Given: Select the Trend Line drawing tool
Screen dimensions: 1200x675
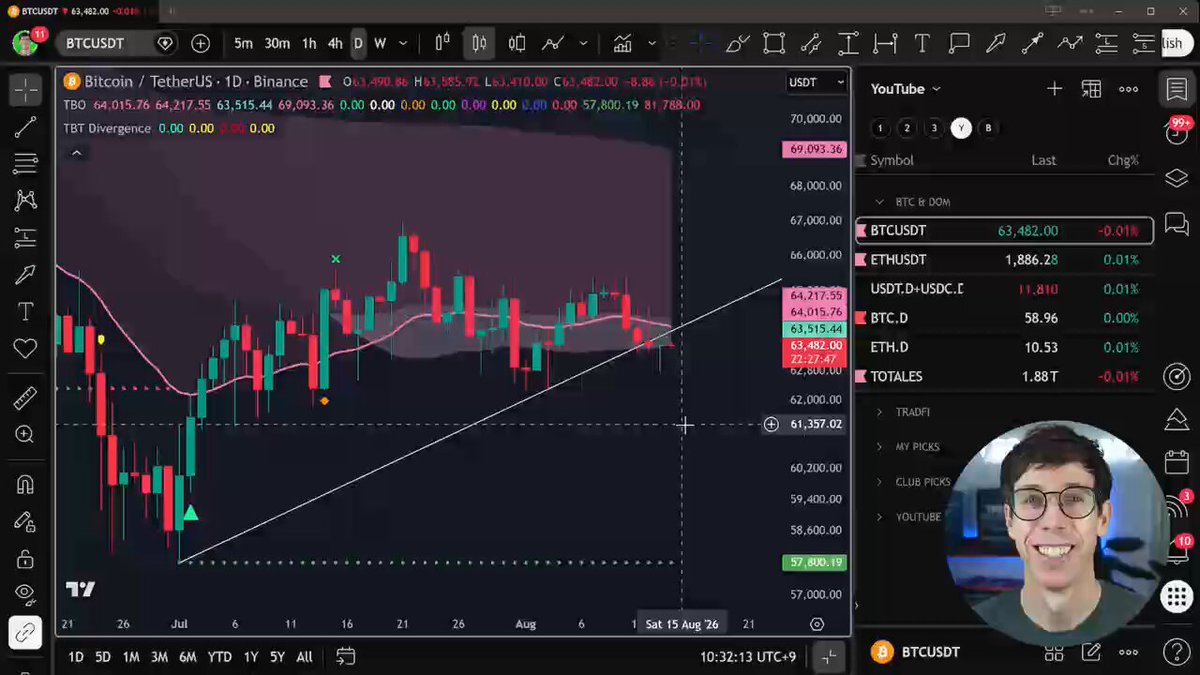Looking at the screenshot, I should (x=25, y=127).
